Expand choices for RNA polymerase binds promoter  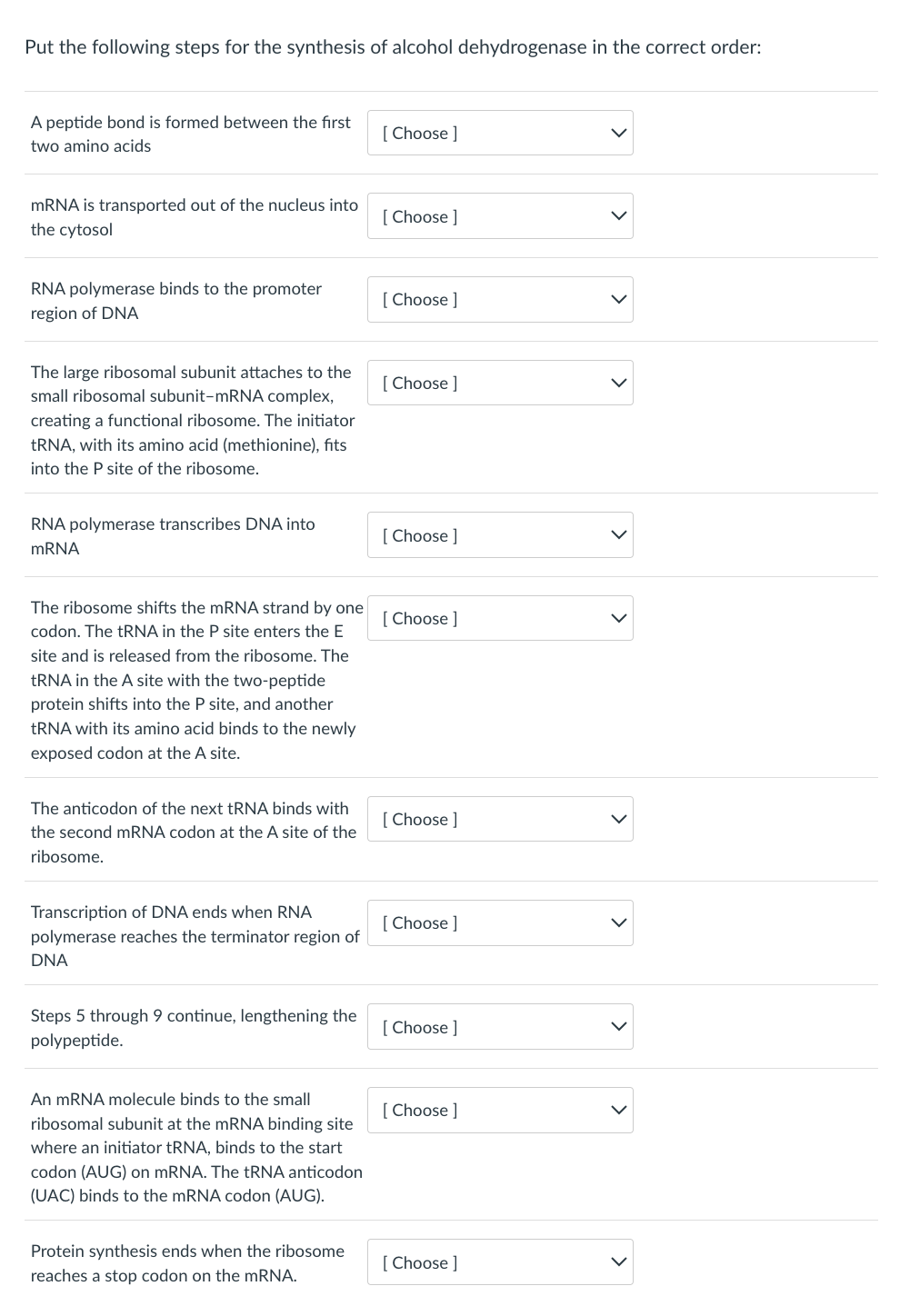[499, 300]
